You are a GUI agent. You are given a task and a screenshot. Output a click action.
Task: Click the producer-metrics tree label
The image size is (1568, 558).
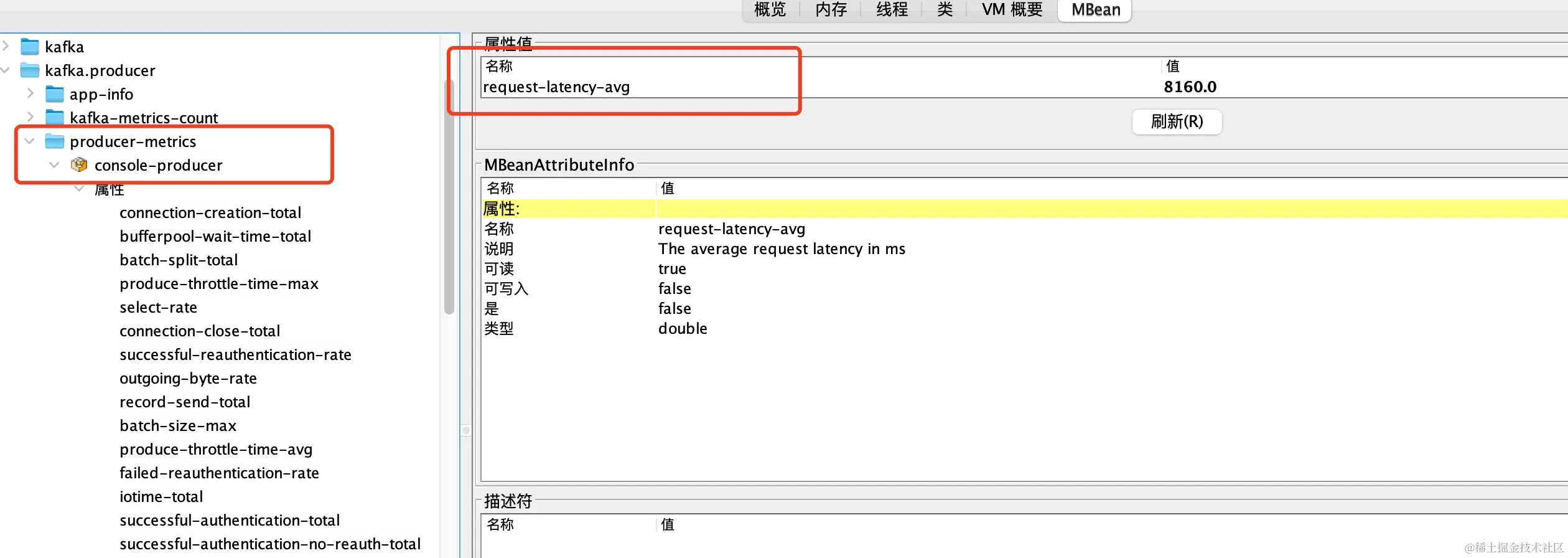133,142
